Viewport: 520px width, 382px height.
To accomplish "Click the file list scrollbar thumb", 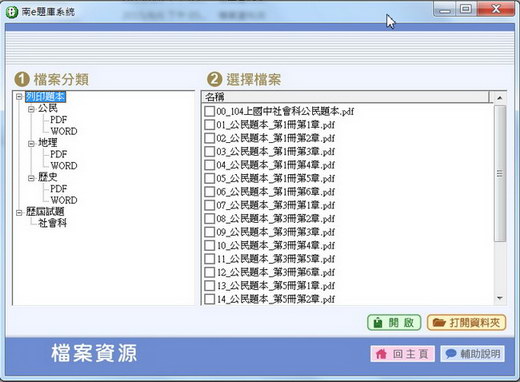I will coord(499,173).
